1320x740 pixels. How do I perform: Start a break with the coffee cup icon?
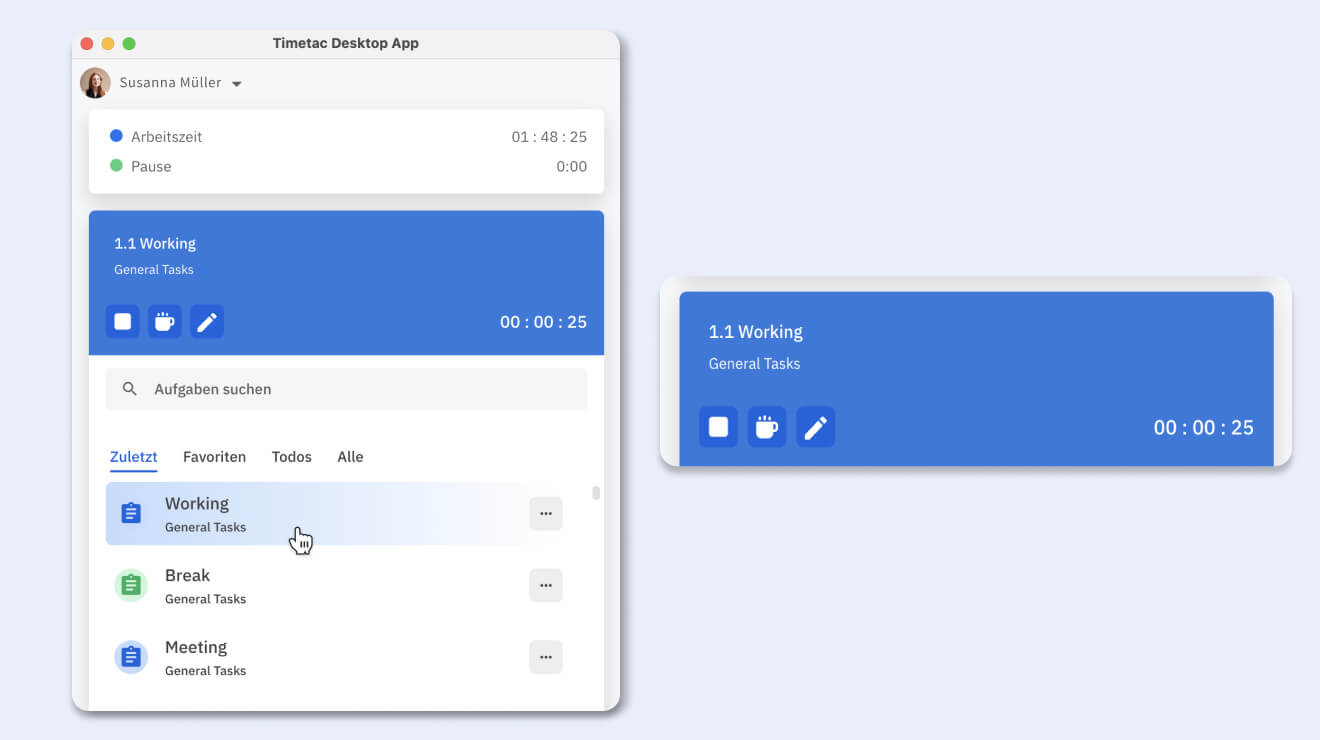coord(165,322)
